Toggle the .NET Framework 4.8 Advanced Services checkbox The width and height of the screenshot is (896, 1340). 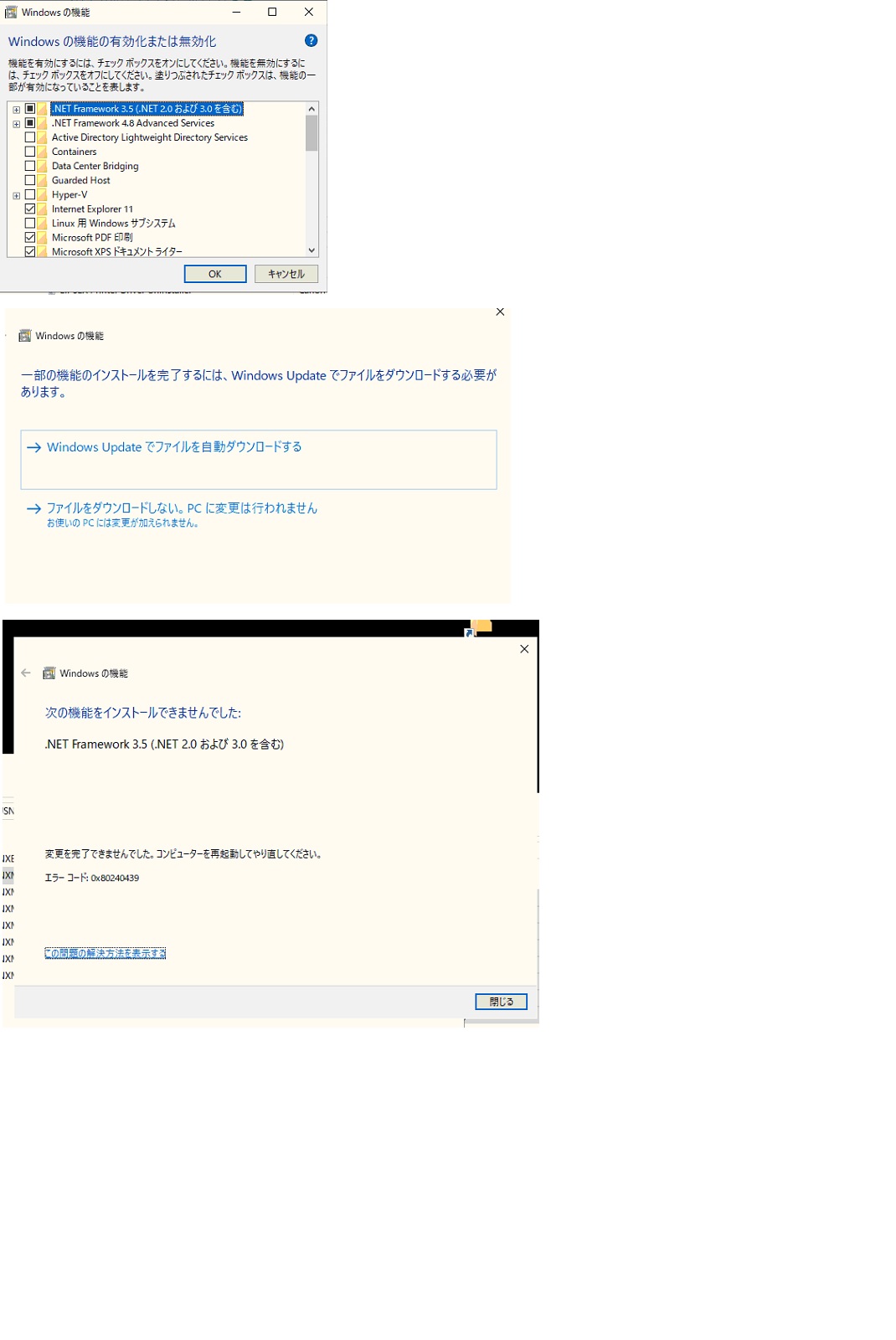[30, 123]
